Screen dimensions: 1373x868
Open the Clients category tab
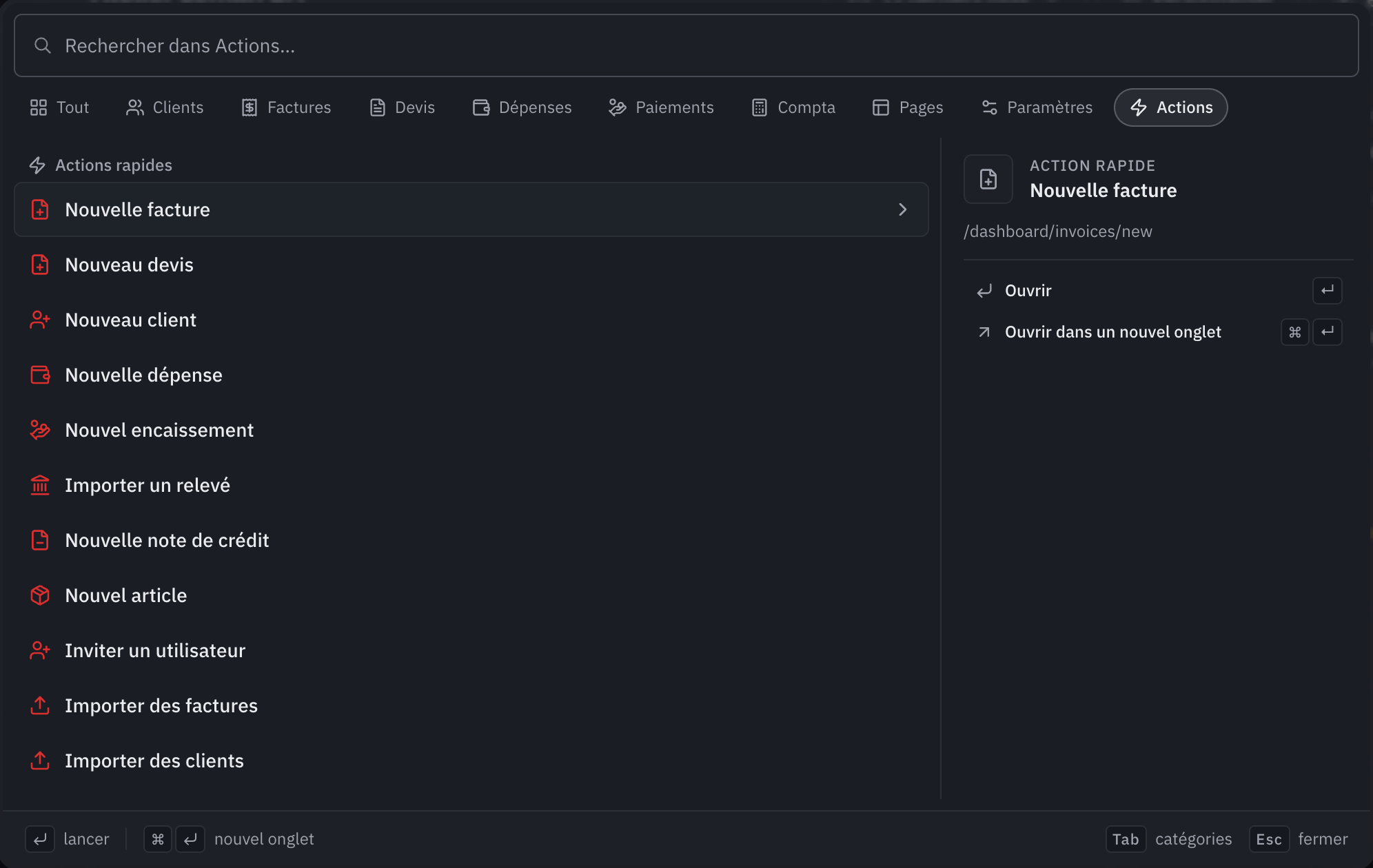165,107
